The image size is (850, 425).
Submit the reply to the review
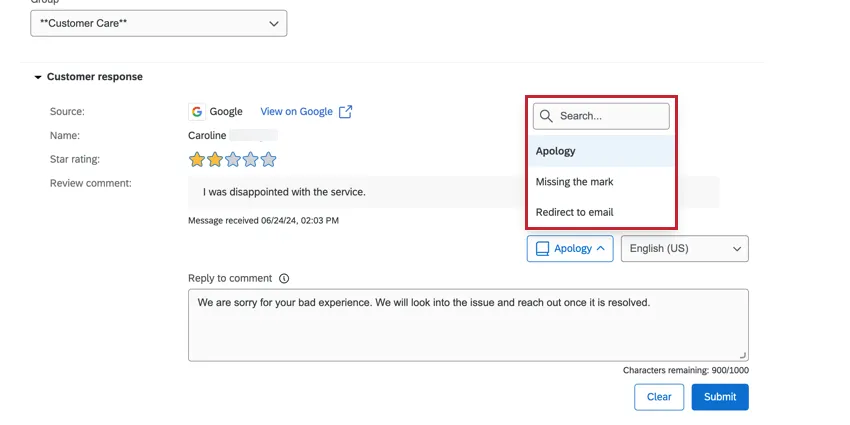coord(719,397)
